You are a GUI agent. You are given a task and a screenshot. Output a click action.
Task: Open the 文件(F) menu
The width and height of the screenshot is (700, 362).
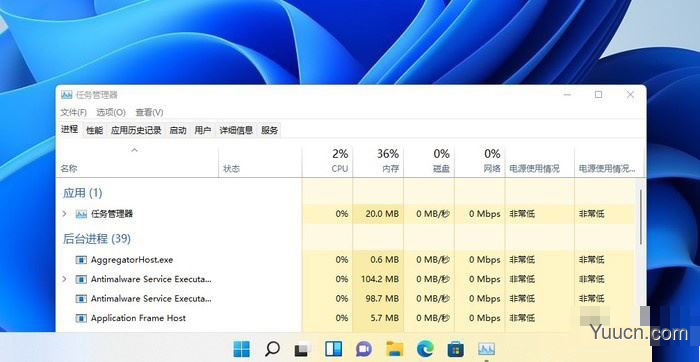(74, 112)
